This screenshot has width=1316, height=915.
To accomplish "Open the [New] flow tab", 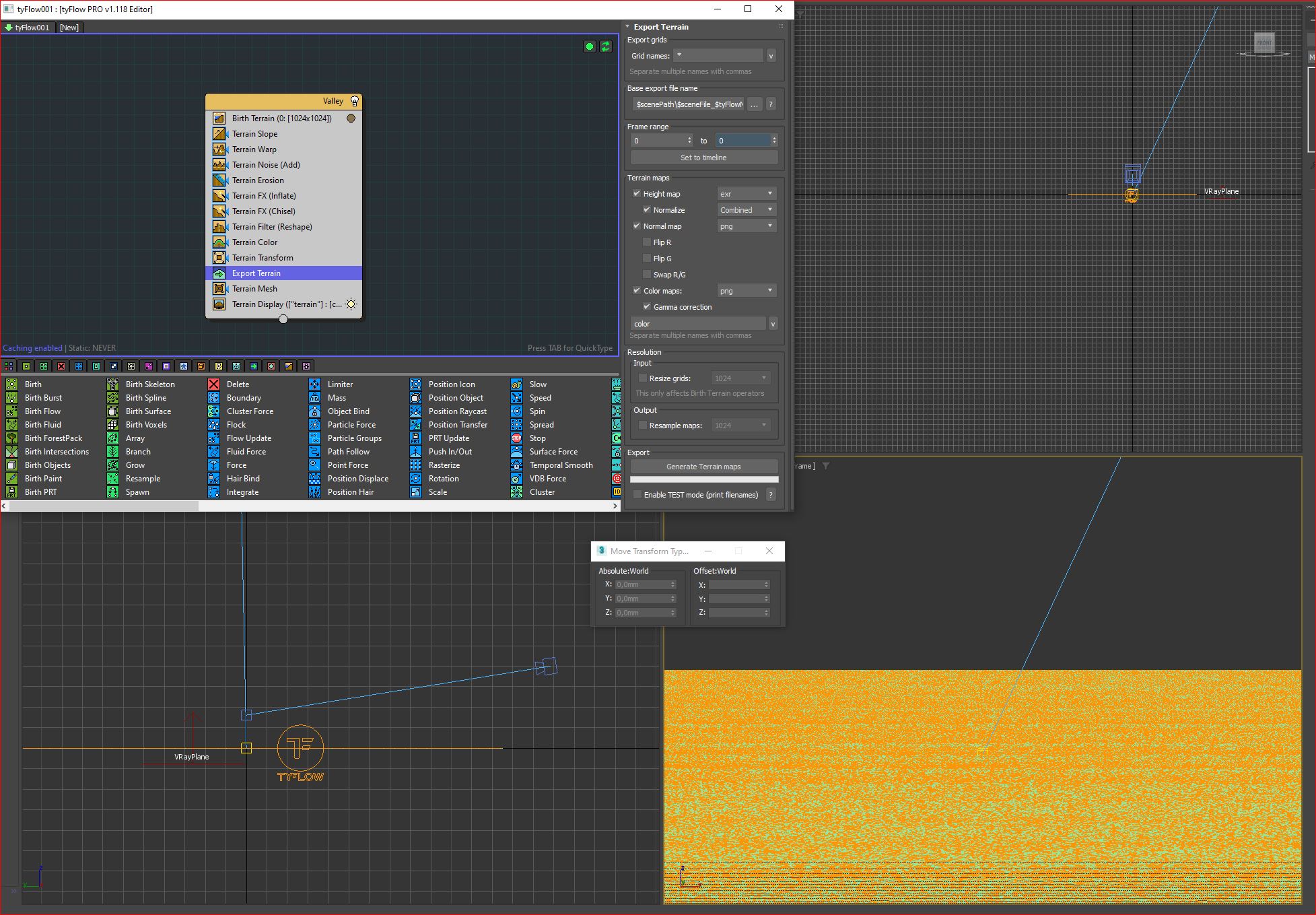I will click(69, 28).
